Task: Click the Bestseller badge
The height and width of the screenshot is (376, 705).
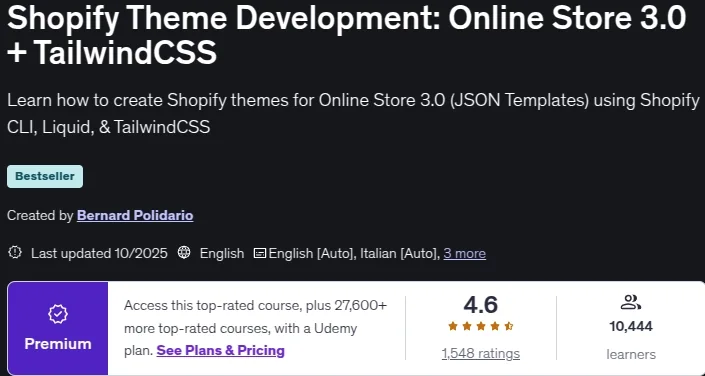Action: point(45,176)
